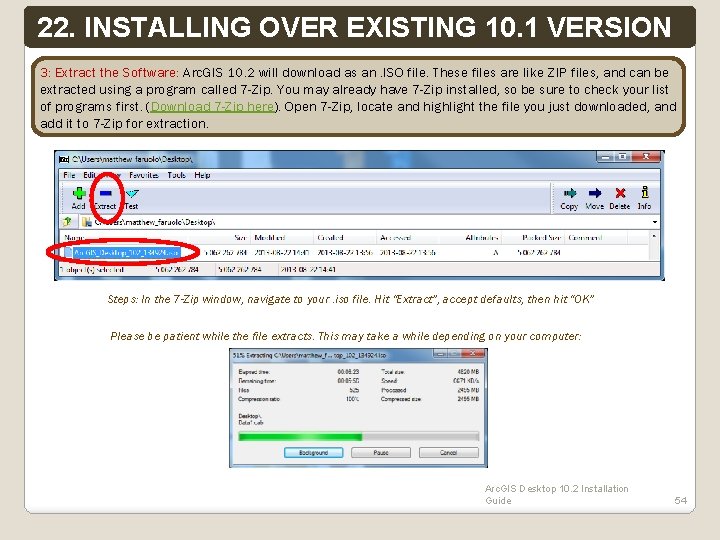Image resolution: width=720 pixels, height=540 pixels.
Task: Open the Favorites menu
Action: tap(144, 175)
